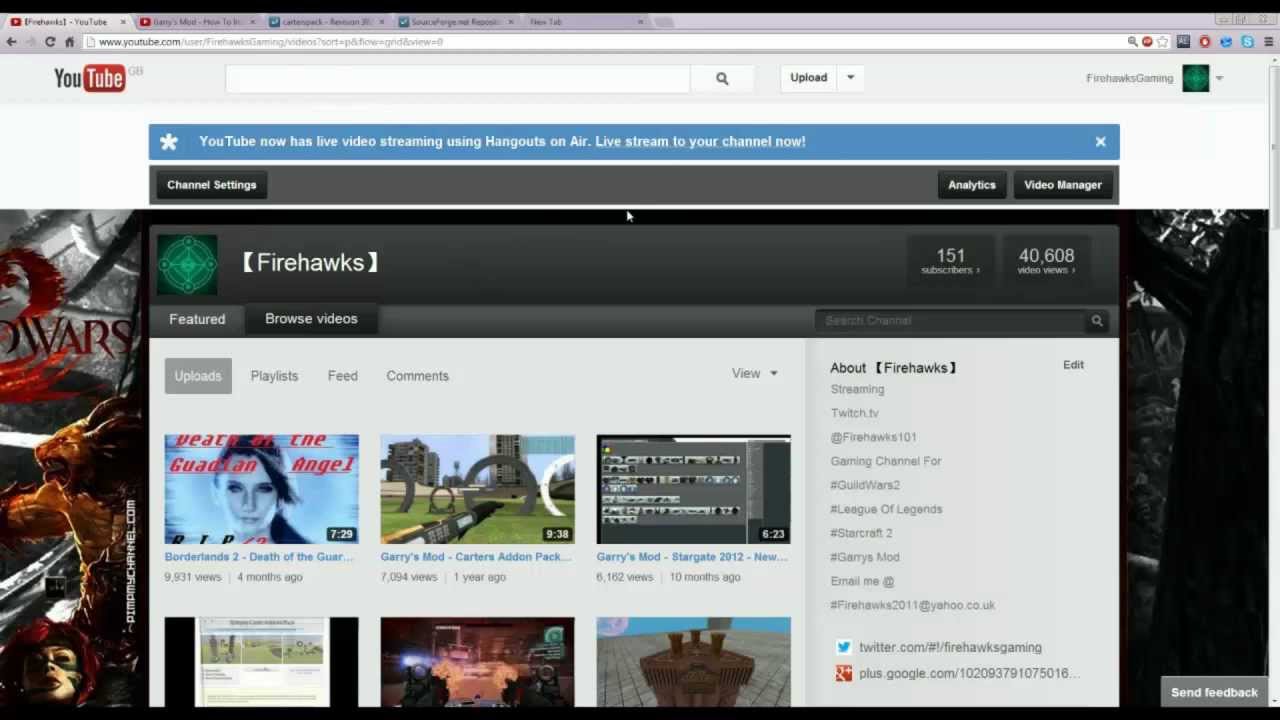Click the 151 subscribers counter
Screen dimensions: 1280x720
(x=950, y=261)
